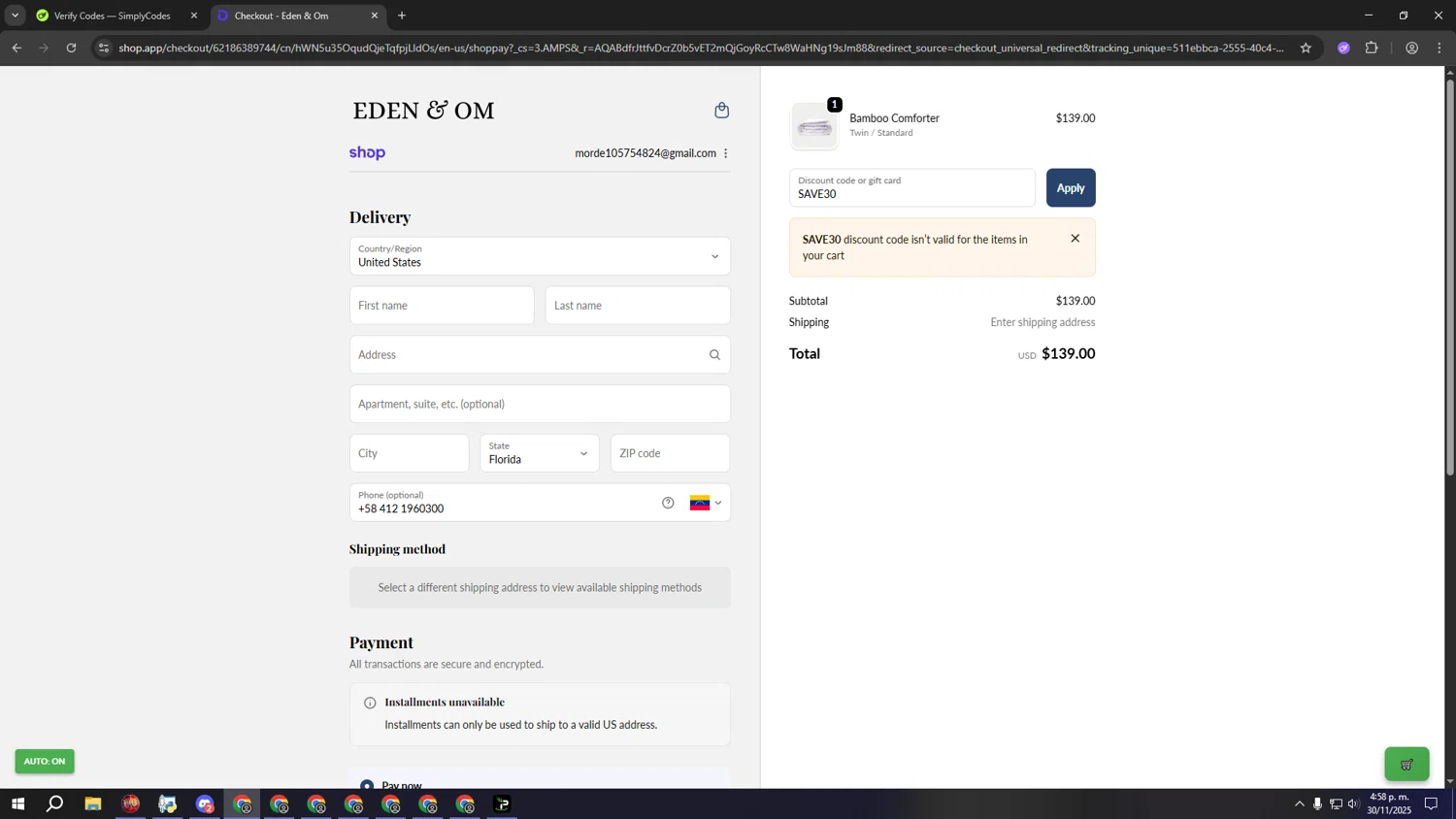Open the red round app on the taskbar
The width and height of the screenshot is (1456, 819).
point(131,803)
